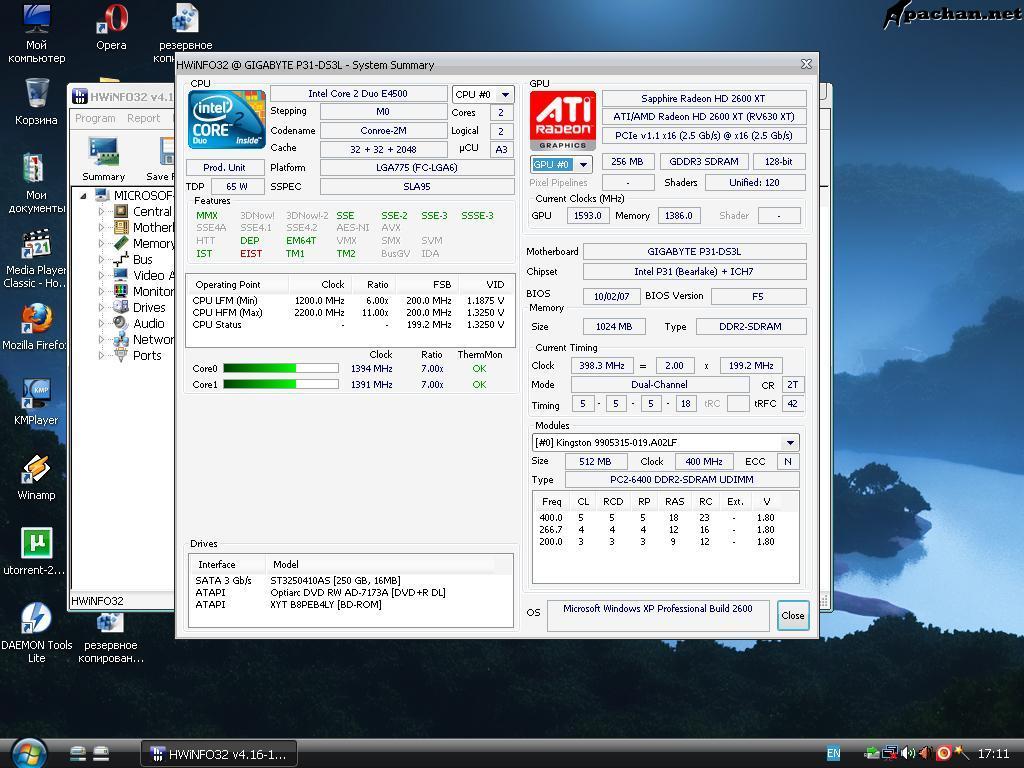The height and width of the screenshot is (768, 1024).
Task: Click the taskbar clock showing 17:11
Action: click(994, 754)
